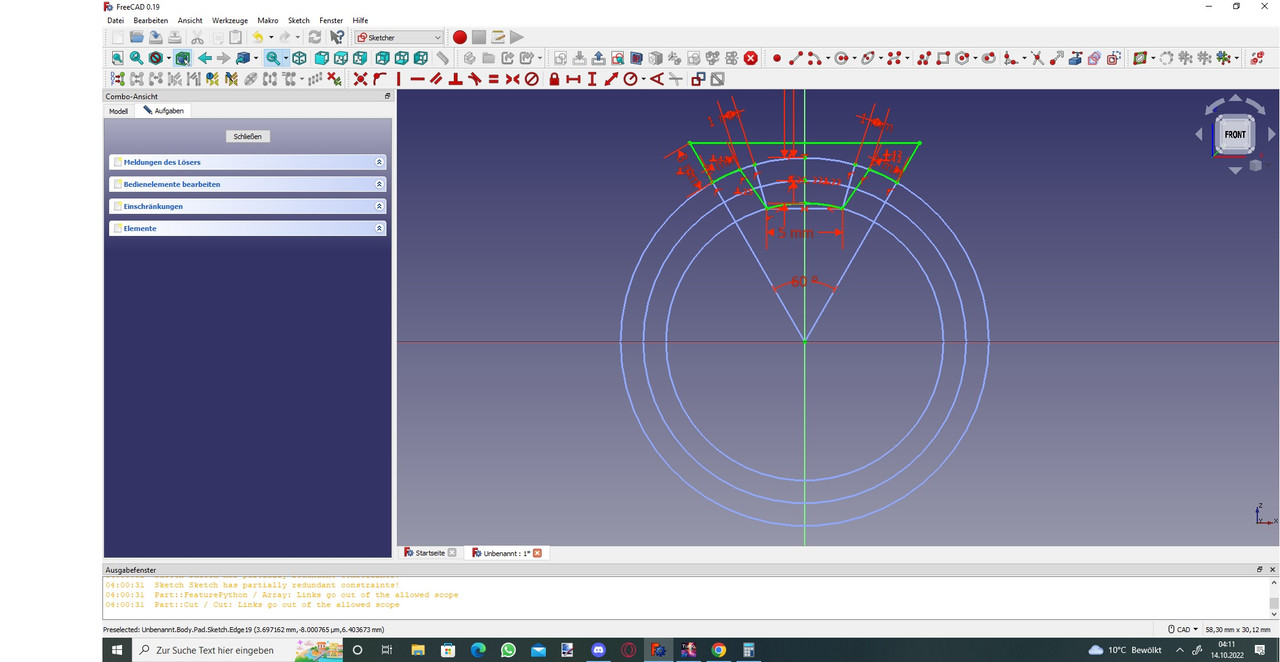
Task: Apply perpendicular constraint
Action: (455, 78)
